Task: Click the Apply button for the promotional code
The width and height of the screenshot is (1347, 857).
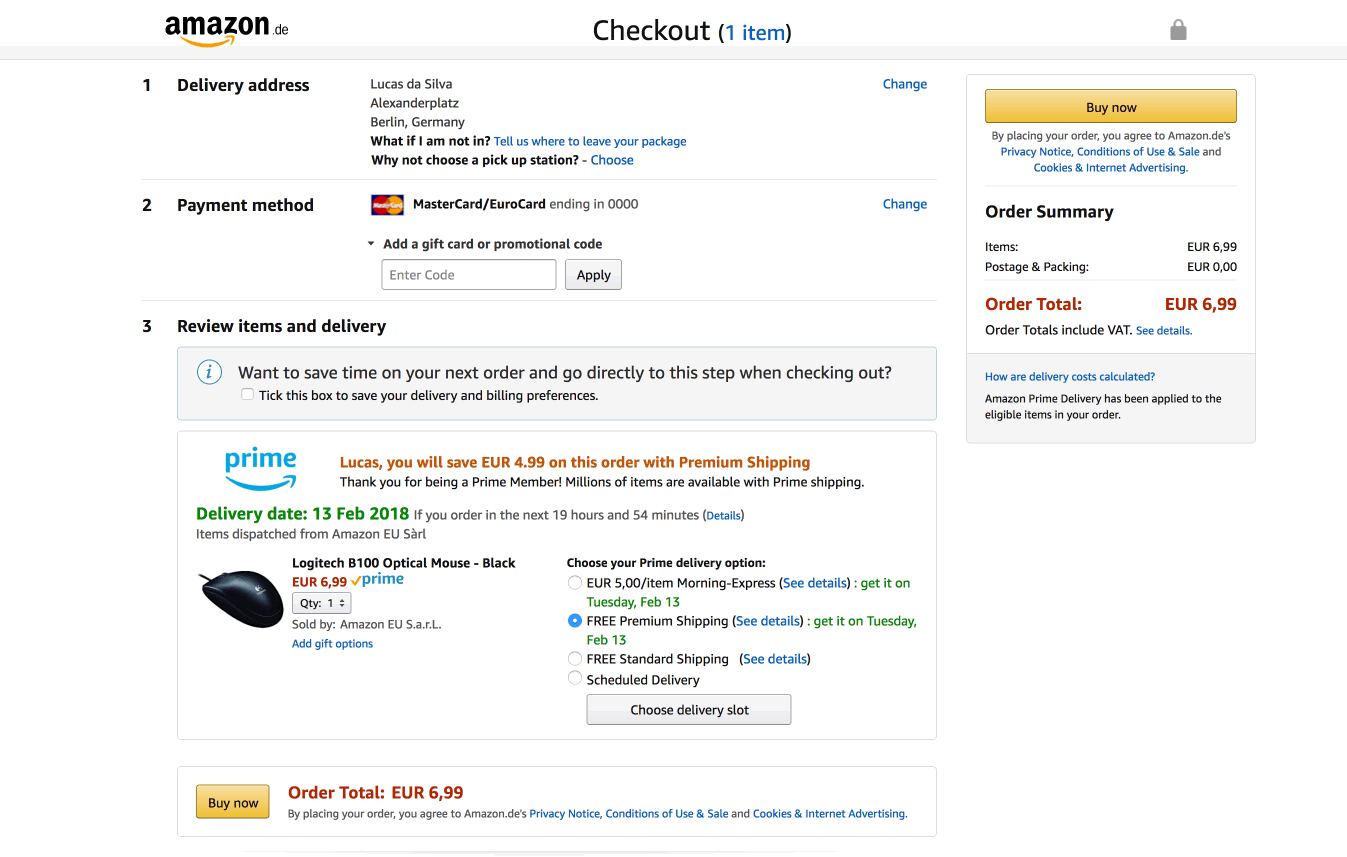Action: pos(593,275)
